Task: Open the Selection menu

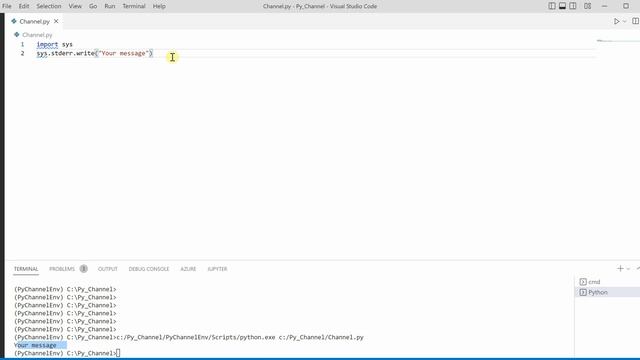Action: (x=49, y=6)
